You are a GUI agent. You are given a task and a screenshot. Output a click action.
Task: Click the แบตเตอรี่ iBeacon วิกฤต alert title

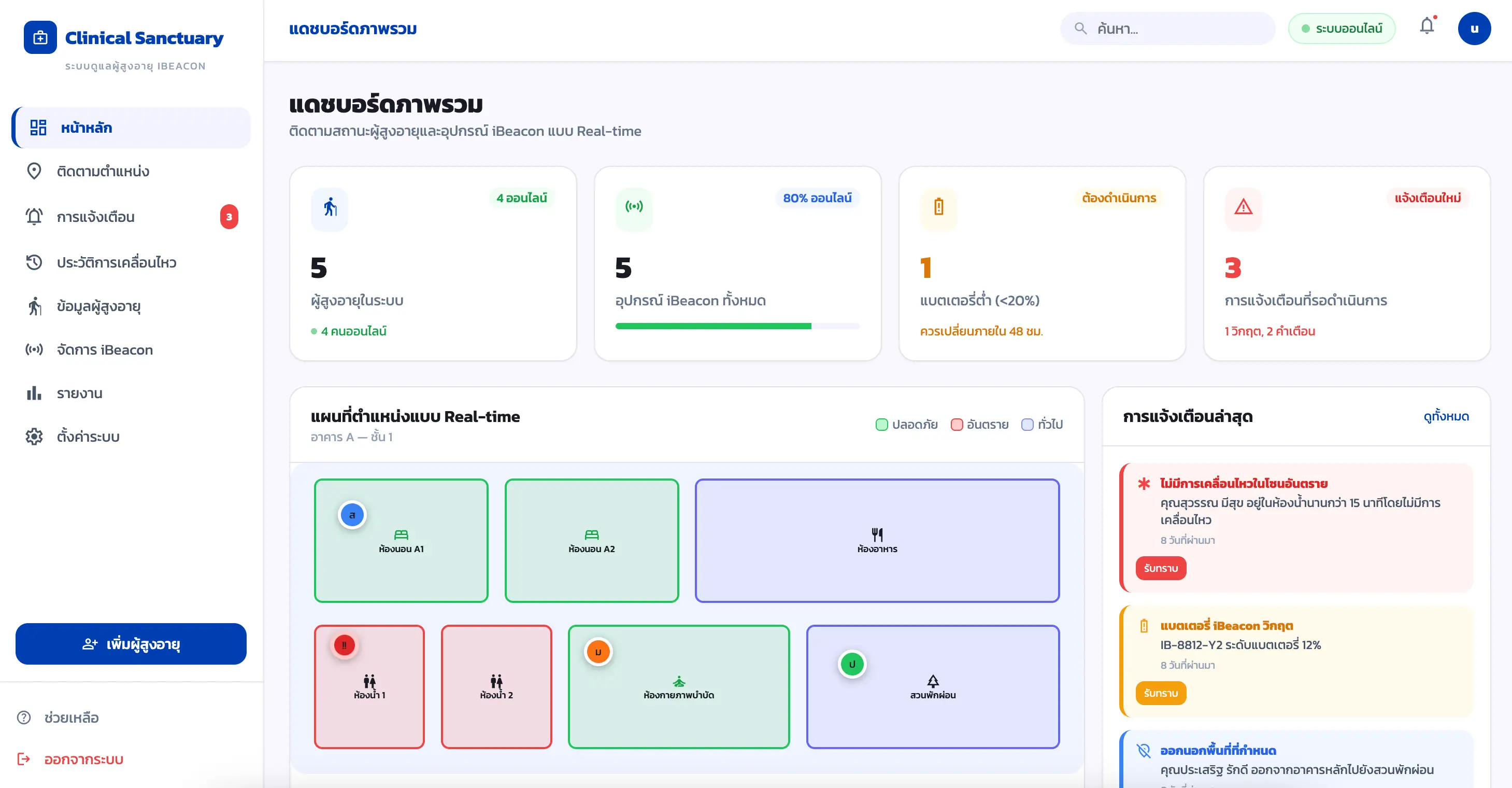tap(1226, 625)
